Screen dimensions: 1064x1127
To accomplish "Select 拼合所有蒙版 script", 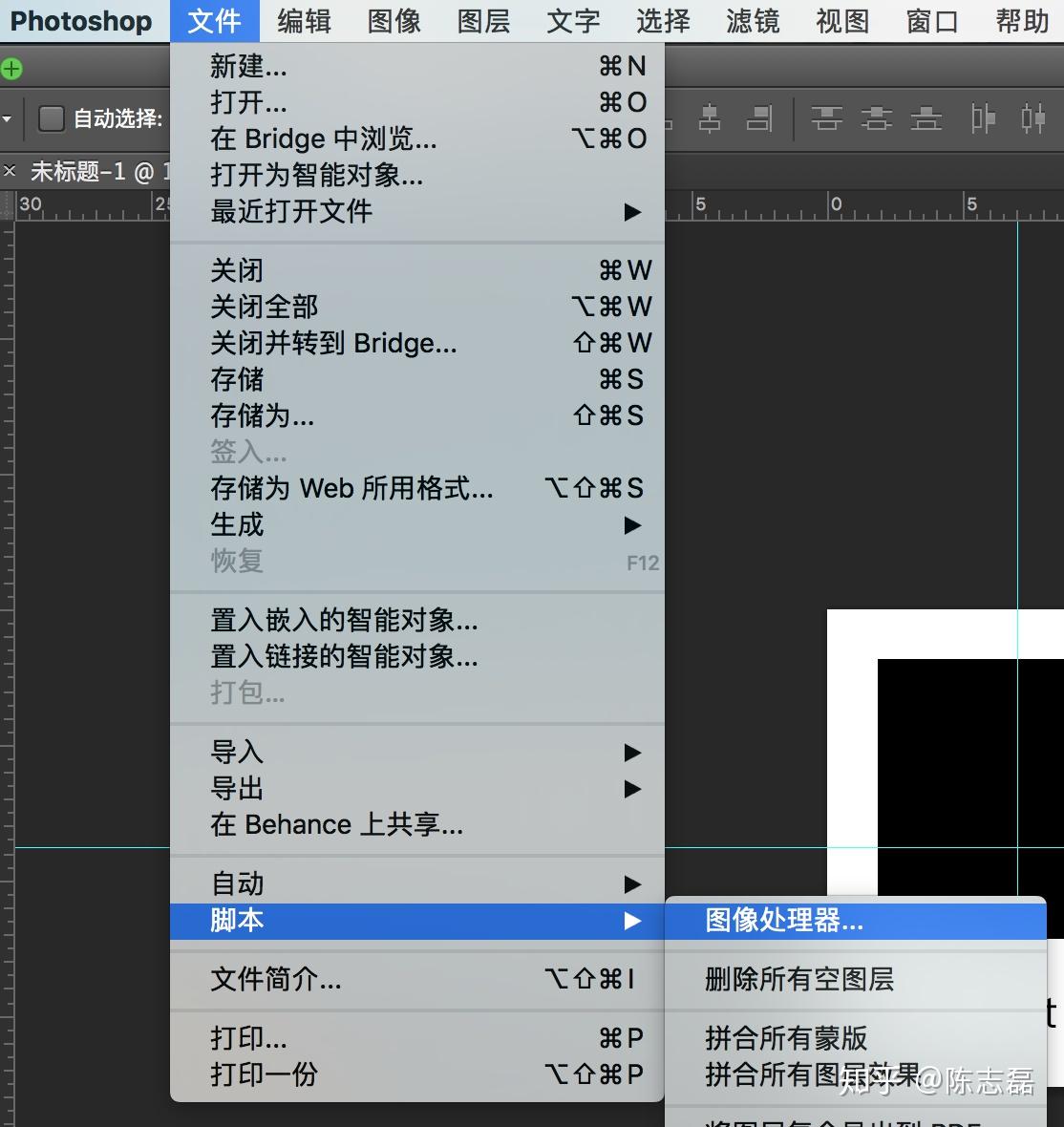I will (856, 1038).
